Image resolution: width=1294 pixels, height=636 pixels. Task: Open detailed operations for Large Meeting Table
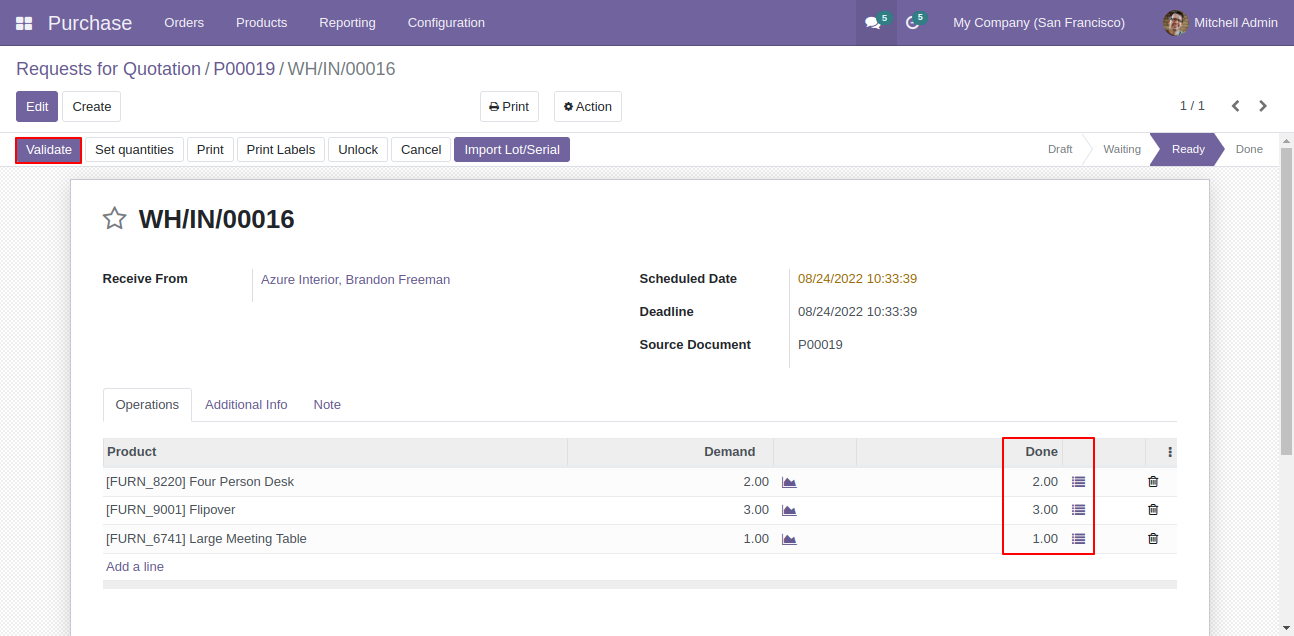click(x=1078, y=539)
